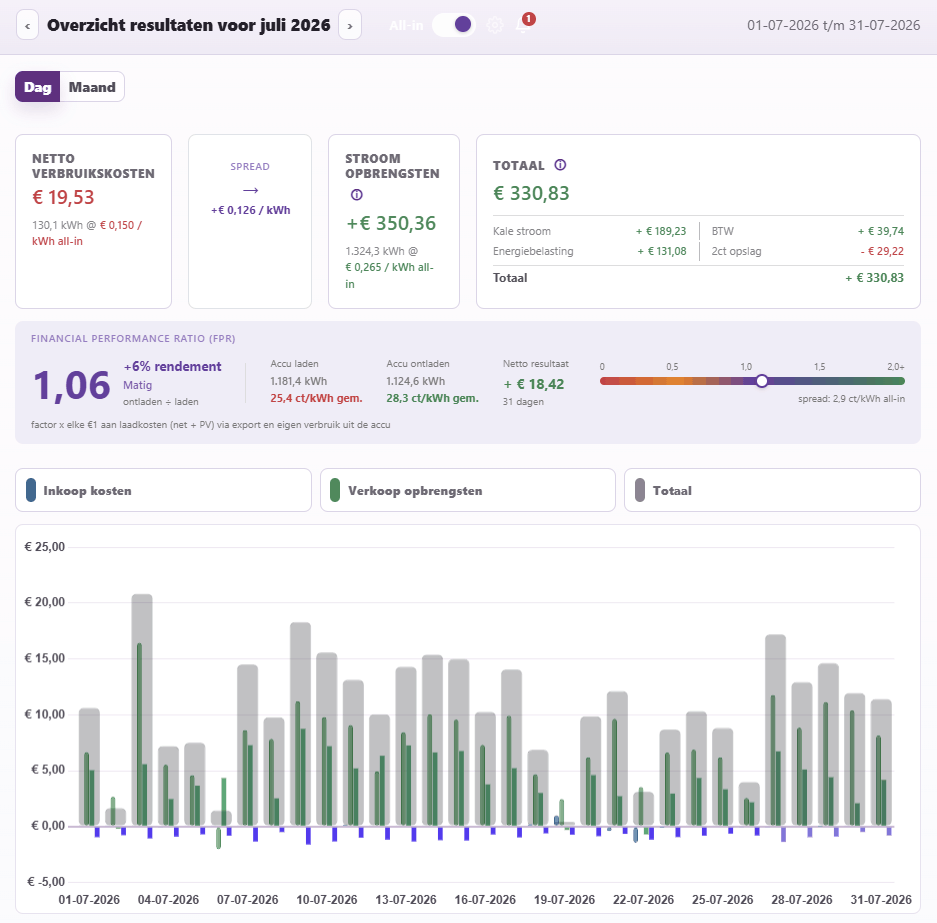
Task: Open settings via the gear icon
Action: pos(495,25)
